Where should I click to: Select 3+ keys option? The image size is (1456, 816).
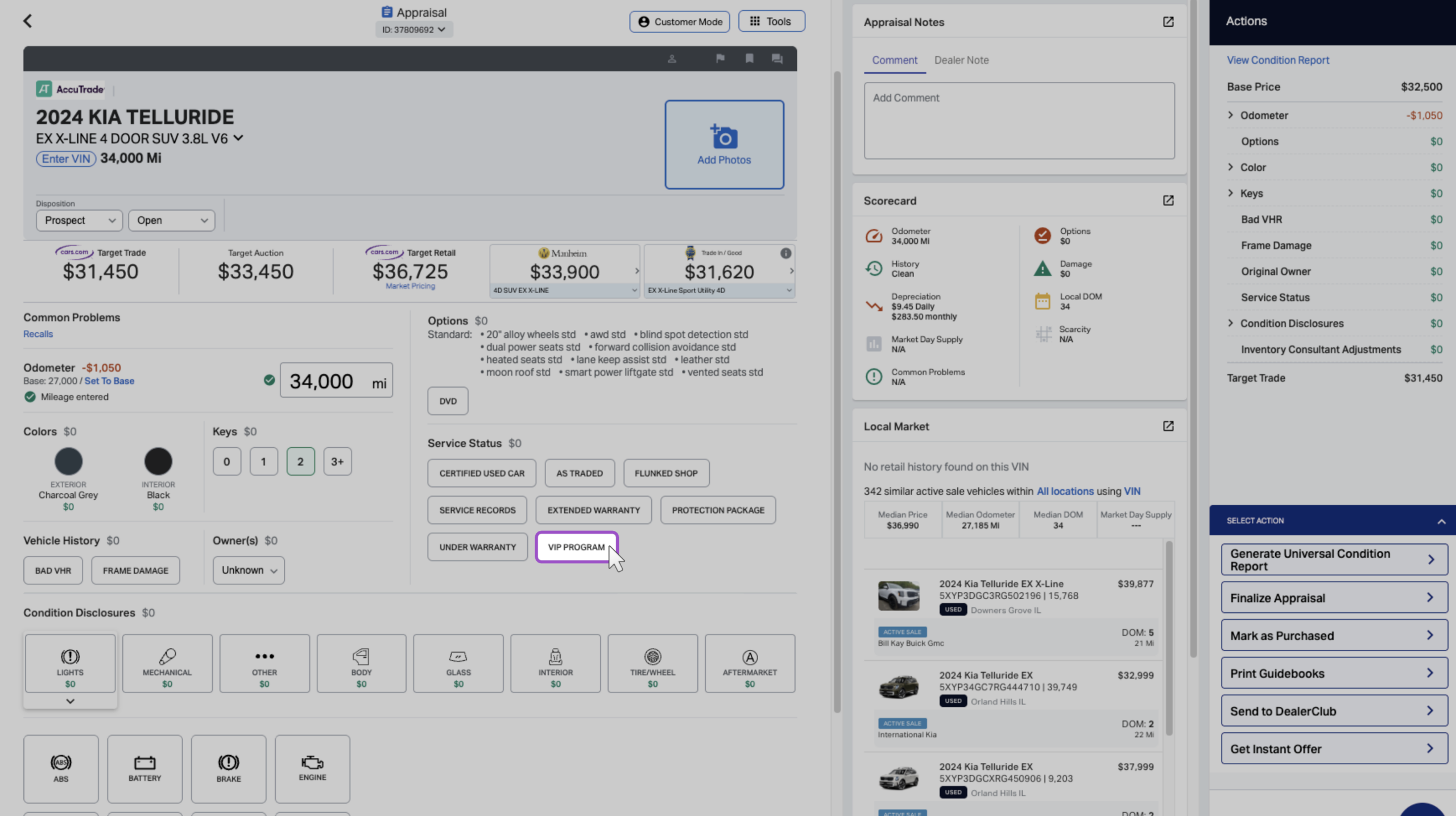[x=337, y=461]
